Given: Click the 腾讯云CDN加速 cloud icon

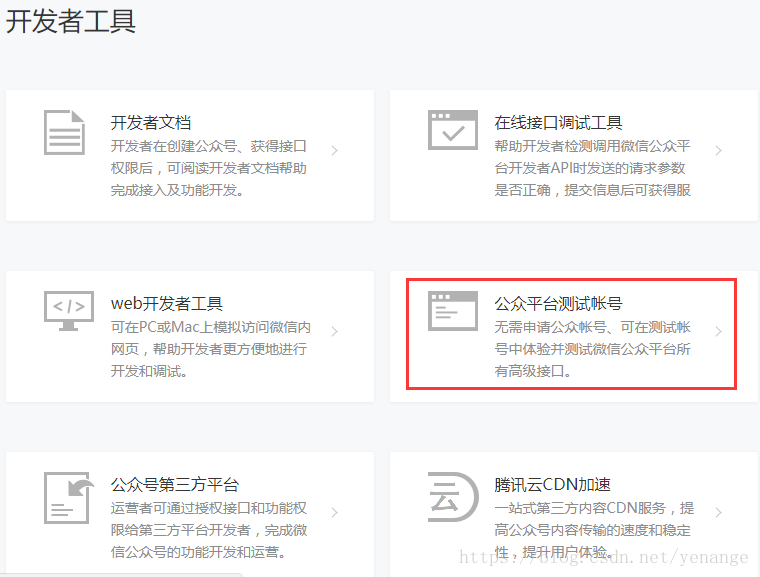Looking at the screenshot, I should pyautogui.click(x=453, y=497).
